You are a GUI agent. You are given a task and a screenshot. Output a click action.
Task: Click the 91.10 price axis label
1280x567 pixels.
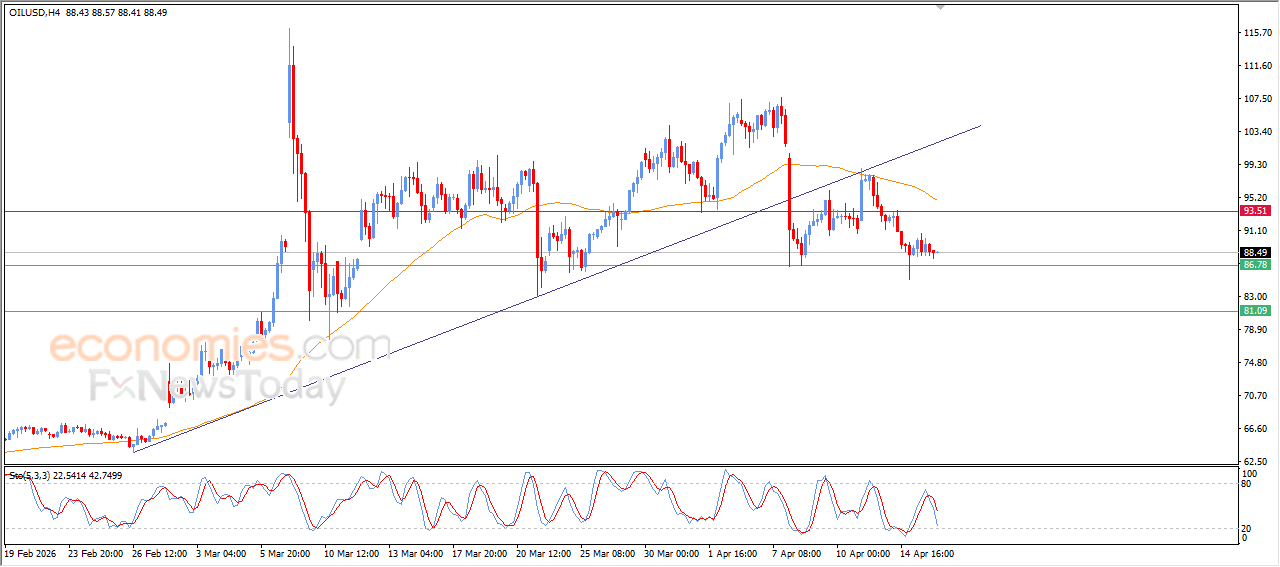1255,231
